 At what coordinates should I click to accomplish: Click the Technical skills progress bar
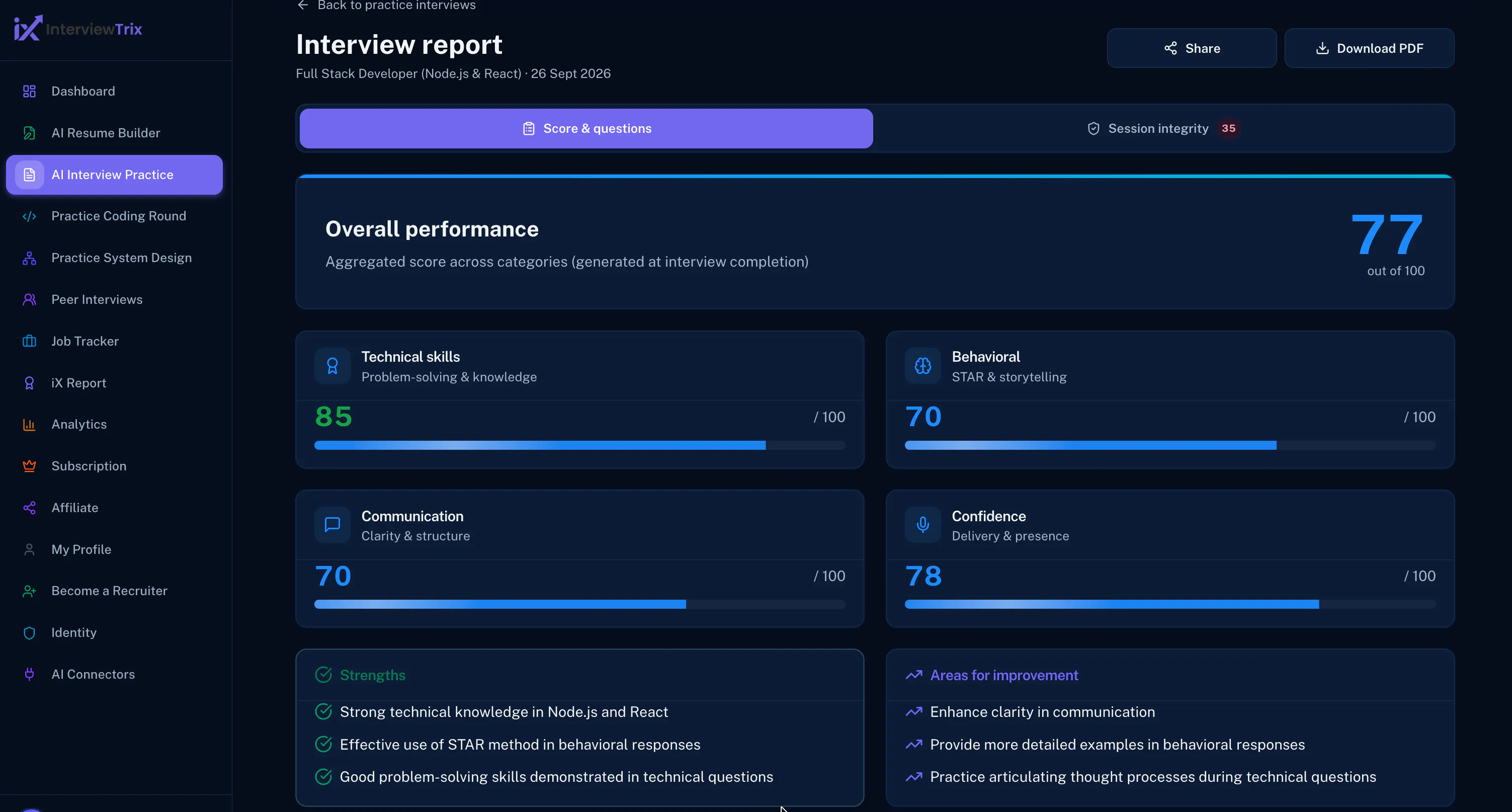[580, 446]
